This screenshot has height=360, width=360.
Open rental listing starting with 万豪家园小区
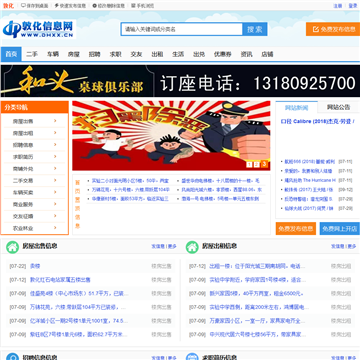point(257,321)
